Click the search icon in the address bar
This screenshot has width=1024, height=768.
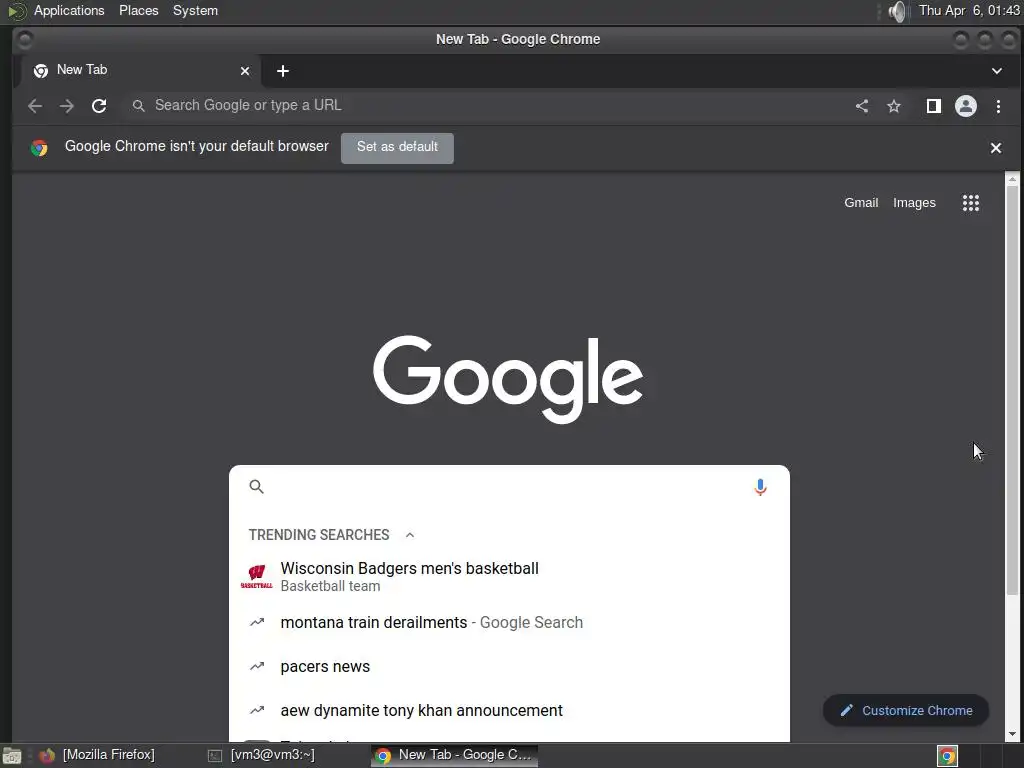tap(138, 106)
